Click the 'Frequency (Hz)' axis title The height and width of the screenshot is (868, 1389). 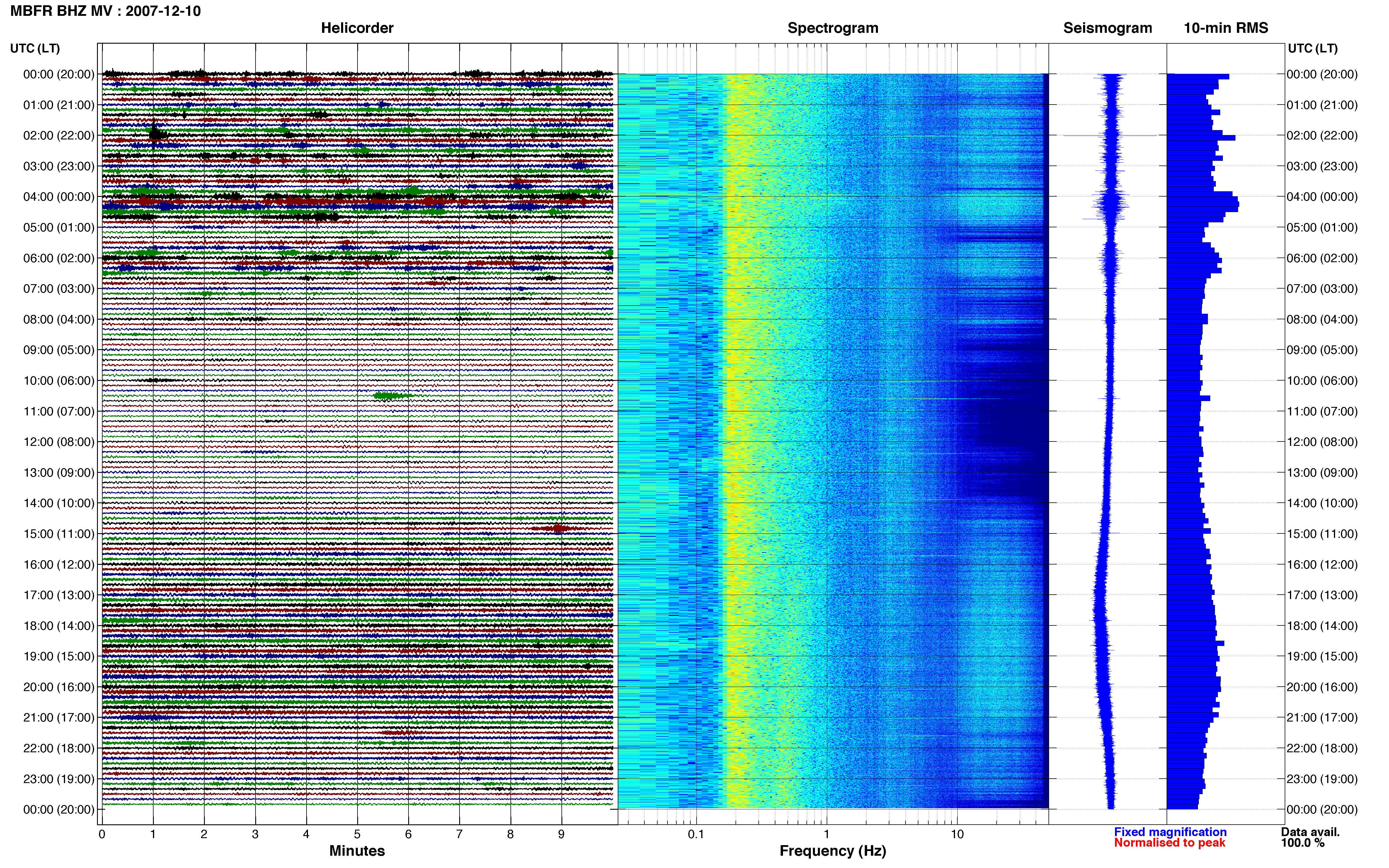coord(833,851)
